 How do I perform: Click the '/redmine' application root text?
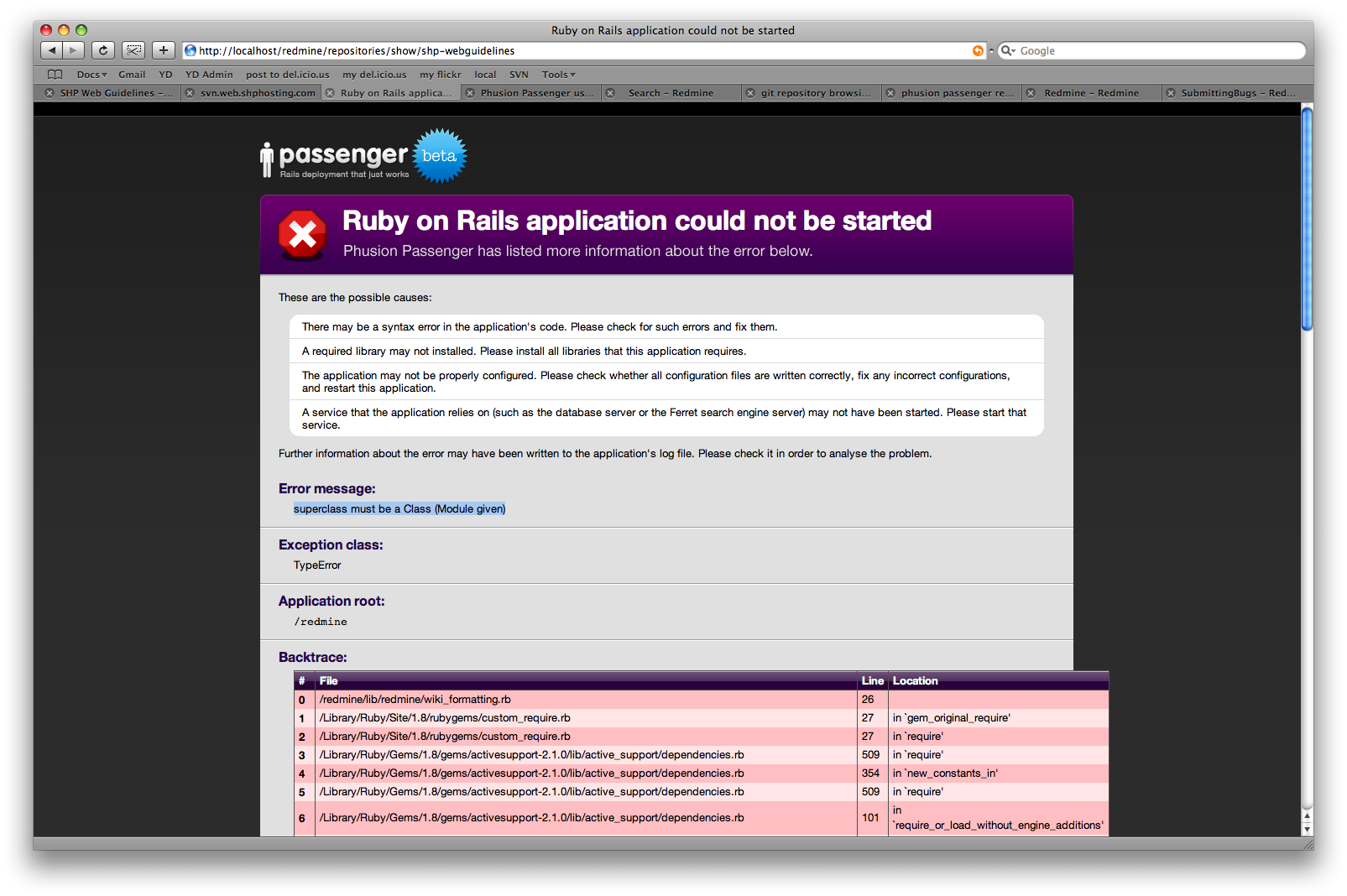pos(321,622)
